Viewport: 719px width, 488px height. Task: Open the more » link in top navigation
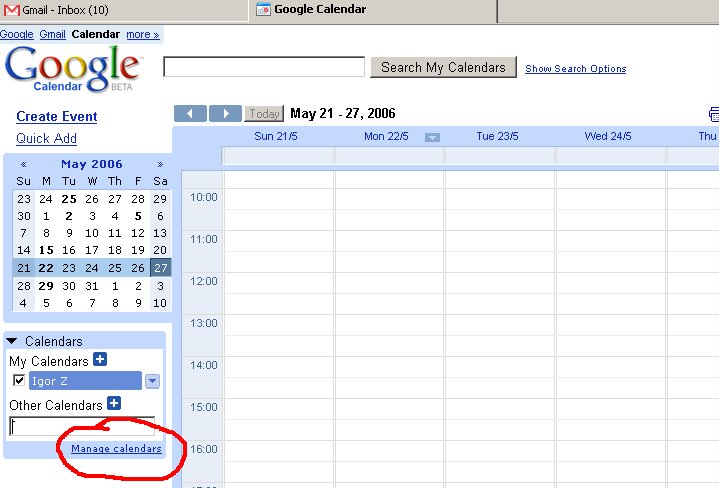coord(143,34)
